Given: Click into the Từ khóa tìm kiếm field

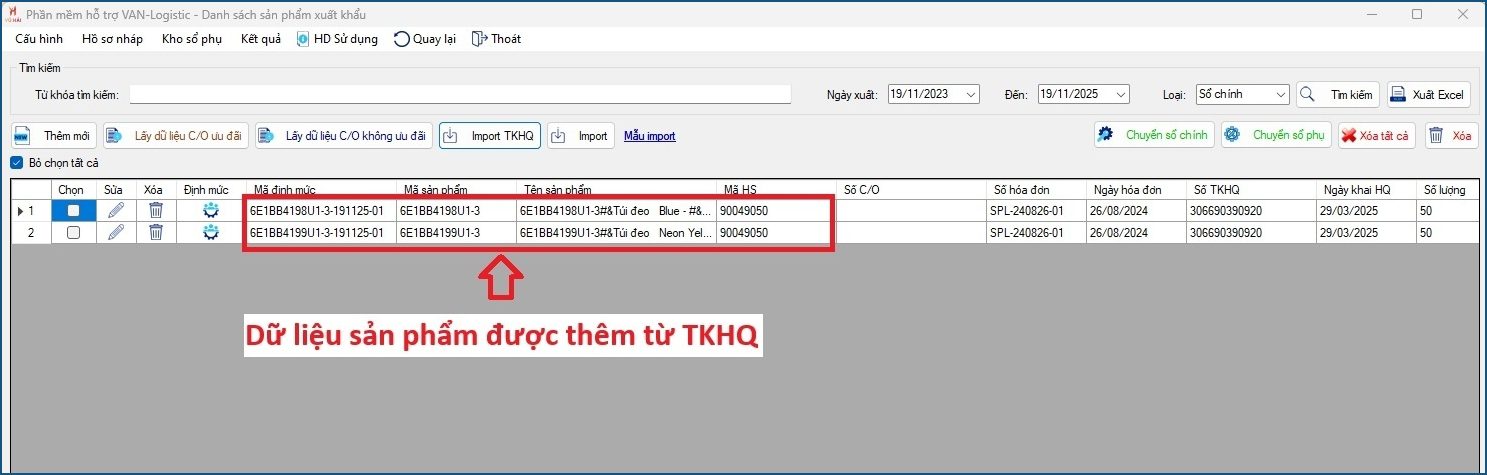Looking at the screenshot, I should pos(460,94).
